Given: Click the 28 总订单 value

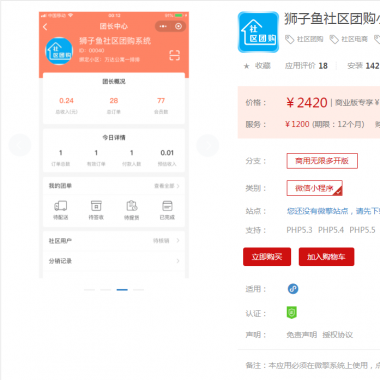Looking at the screenshot, I should click(114, 101).
